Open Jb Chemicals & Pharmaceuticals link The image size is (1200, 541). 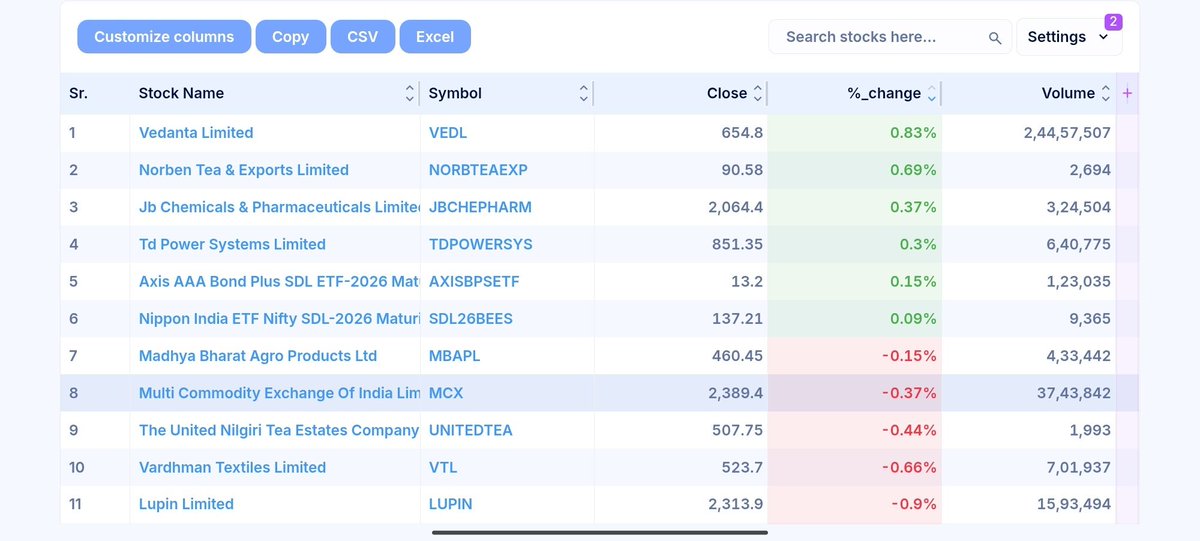(x=280, y=207)
